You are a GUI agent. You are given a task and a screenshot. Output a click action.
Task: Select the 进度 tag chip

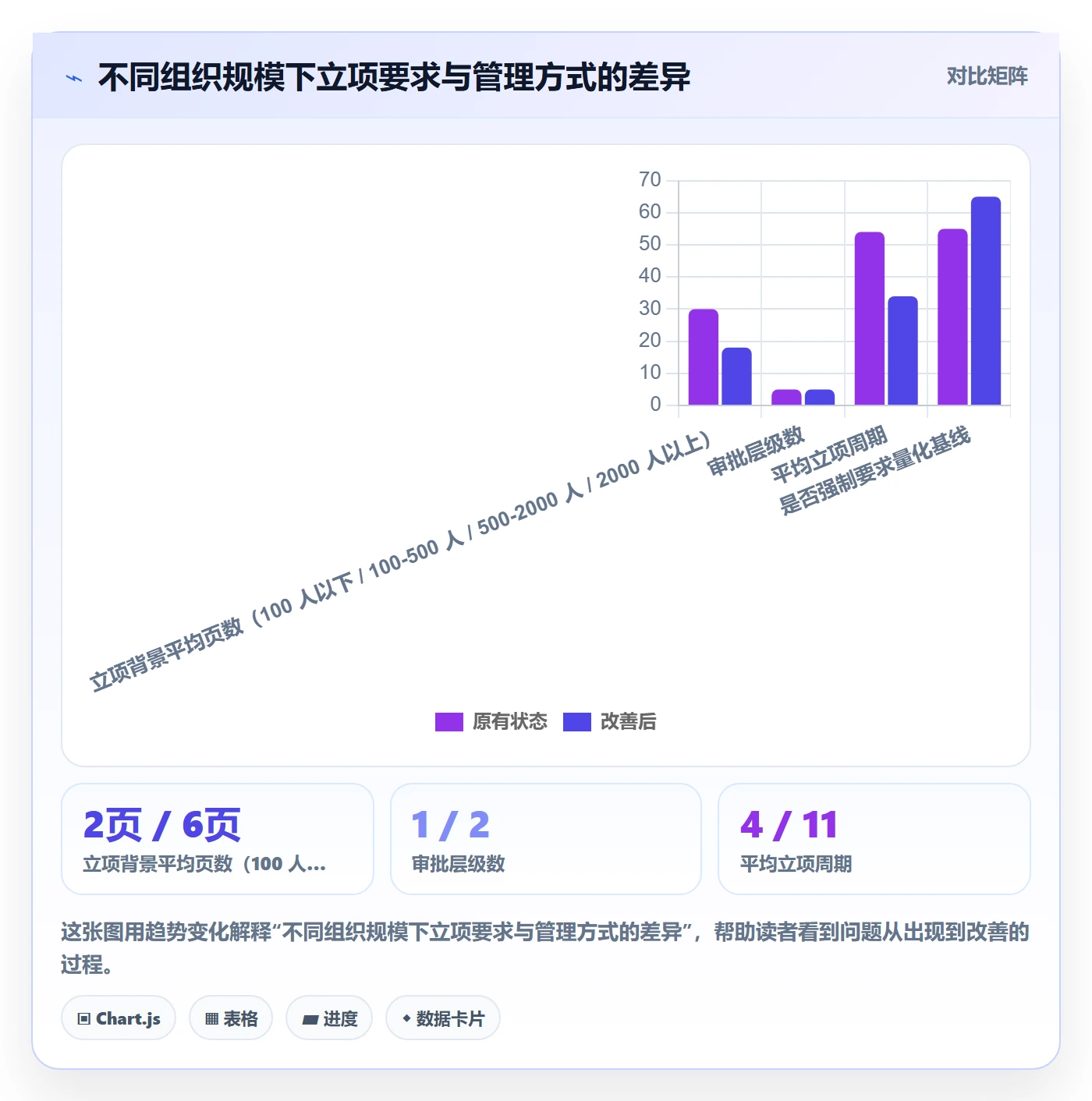(x=329, y=1018)
